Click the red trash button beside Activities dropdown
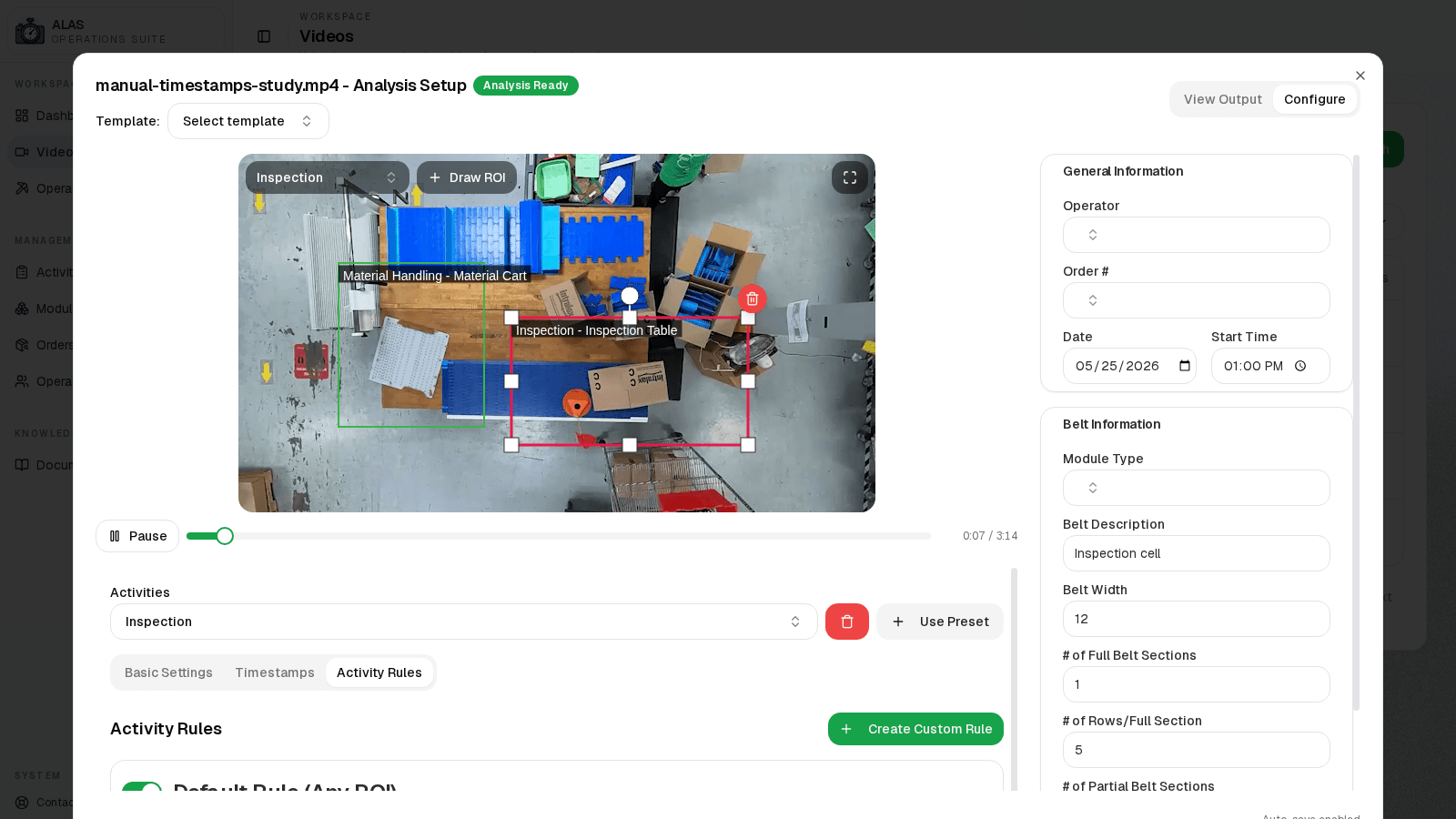1456x819 pixels. click(x=847, y=622)
